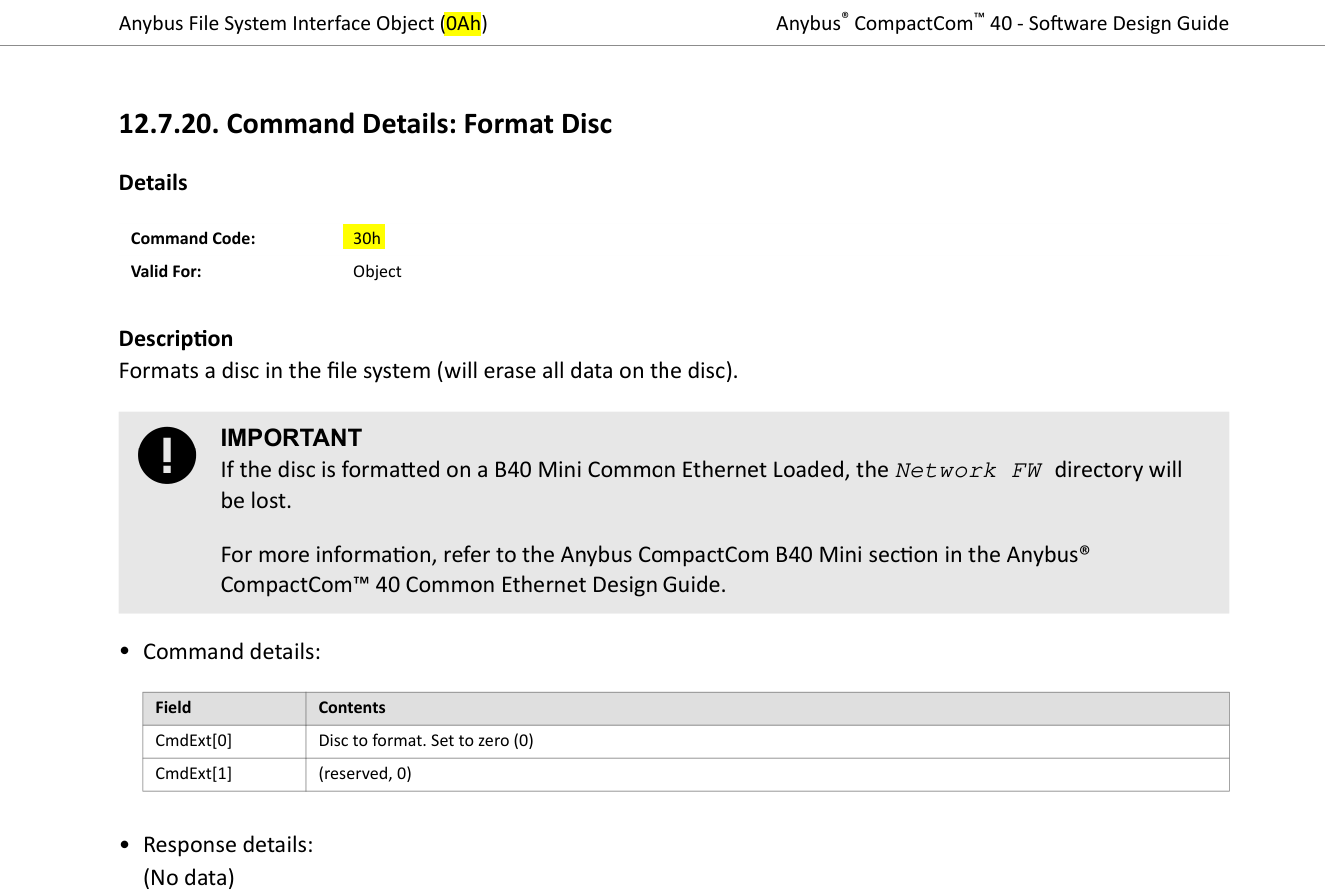Click the '(reserved, 0)' table cell
The height and width of the screenshot is (896, 1325).
[767, 774]
